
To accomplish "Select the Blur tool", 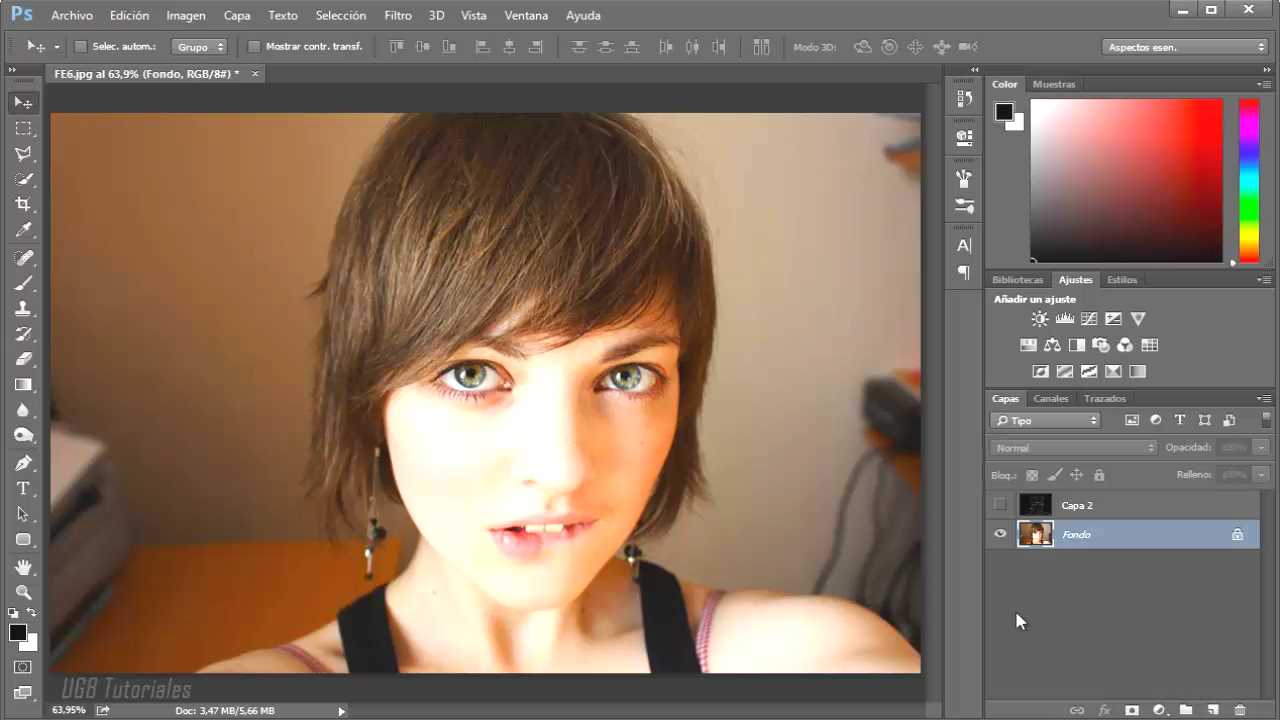I will tap(23, 410).
